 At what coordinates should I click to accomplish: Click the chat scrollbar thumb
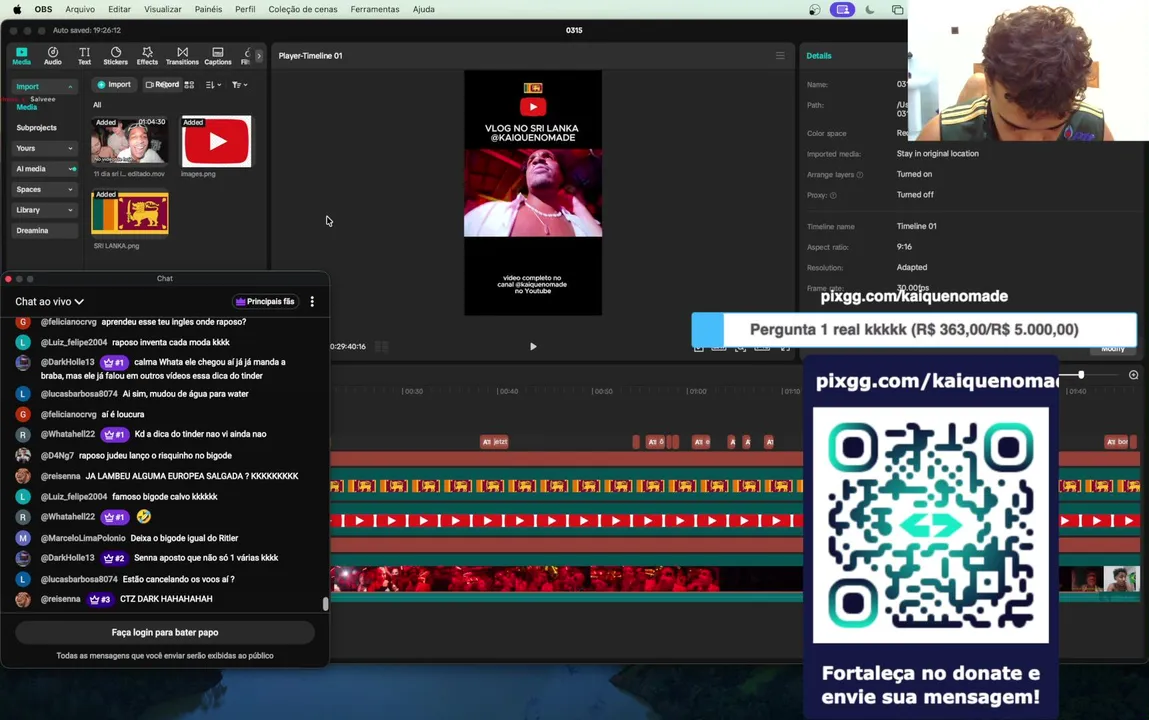point(325,604)
